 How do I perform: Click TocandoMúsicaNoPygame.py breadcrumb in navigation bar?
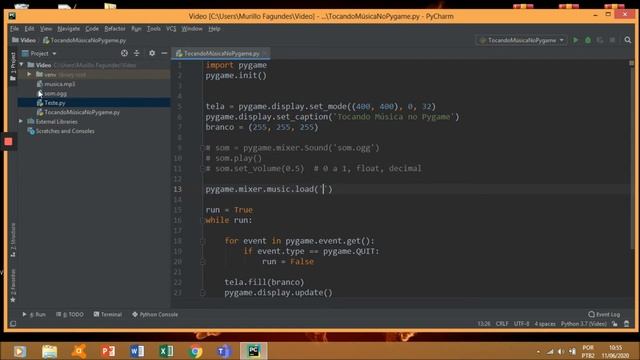point(84,40)
